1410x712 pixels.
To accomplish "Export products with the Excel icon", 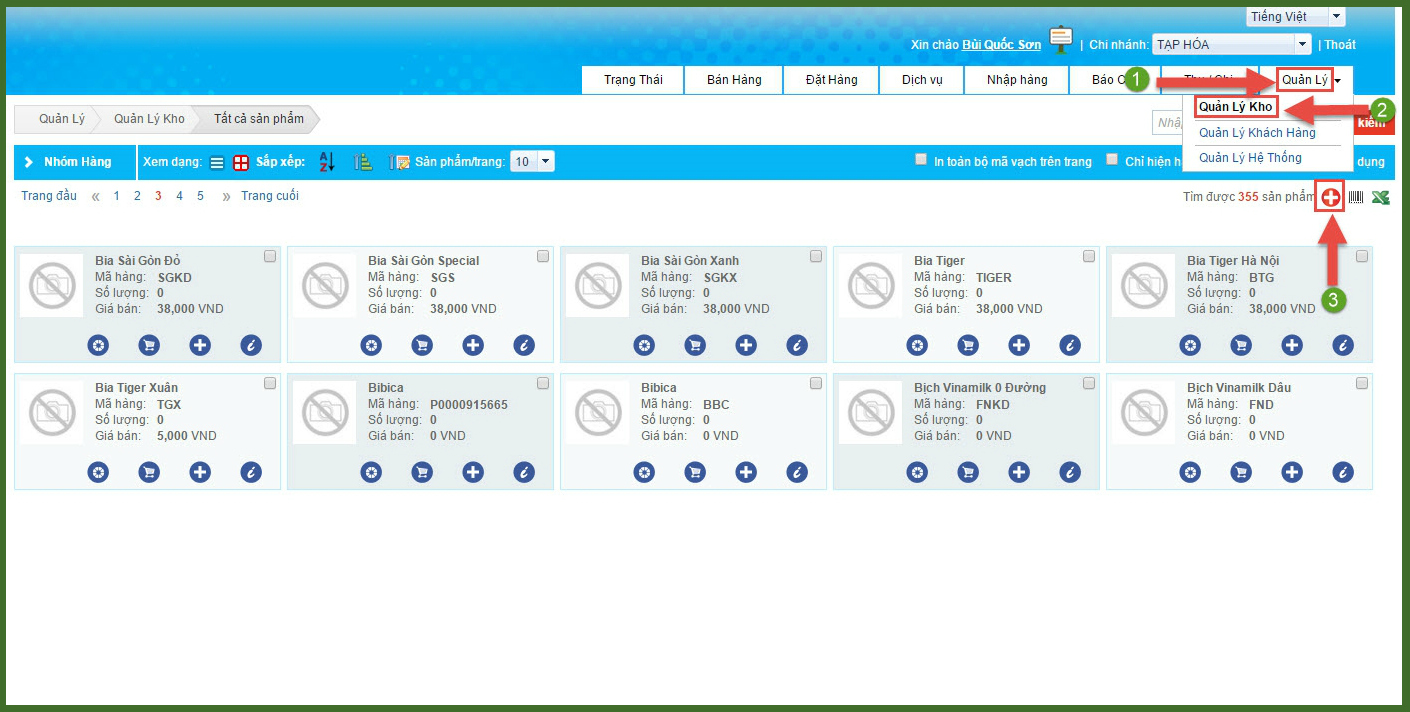I will pos(1380,198).
